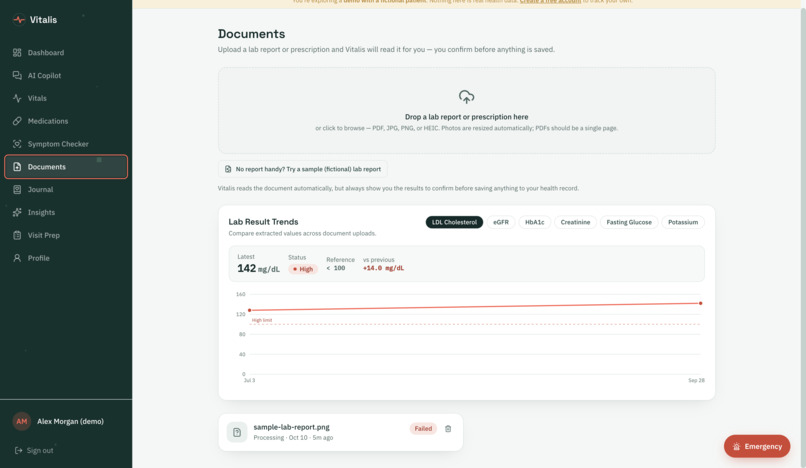Image resolution: width=806 pixels, height=468 pixels.
Task: Click the Alex Morgan (demo) name
Action: coord(70,421)
